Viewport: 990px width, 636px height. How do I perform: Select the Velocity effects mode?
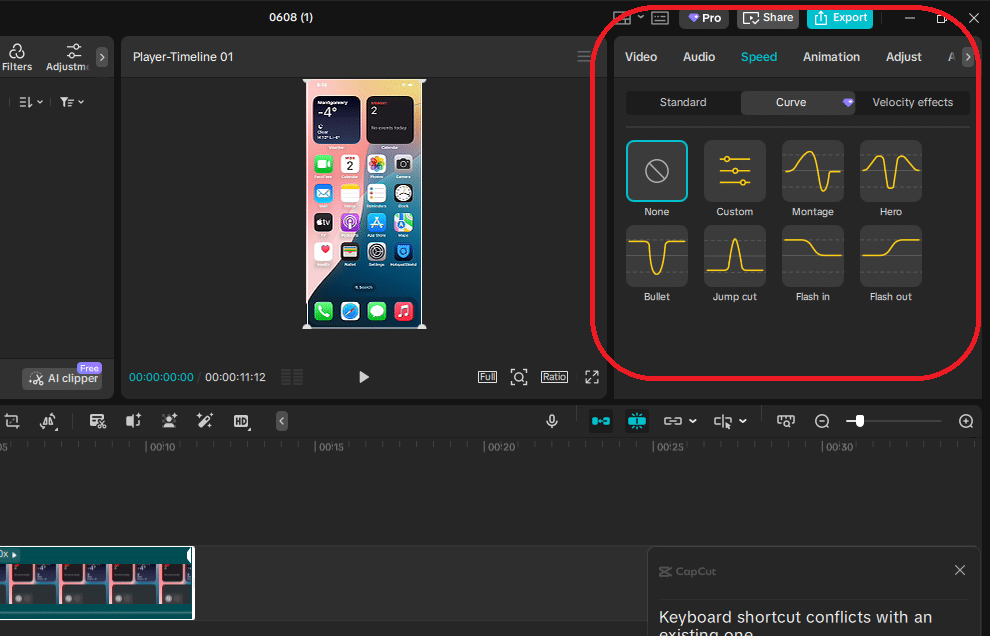point(912,102)
